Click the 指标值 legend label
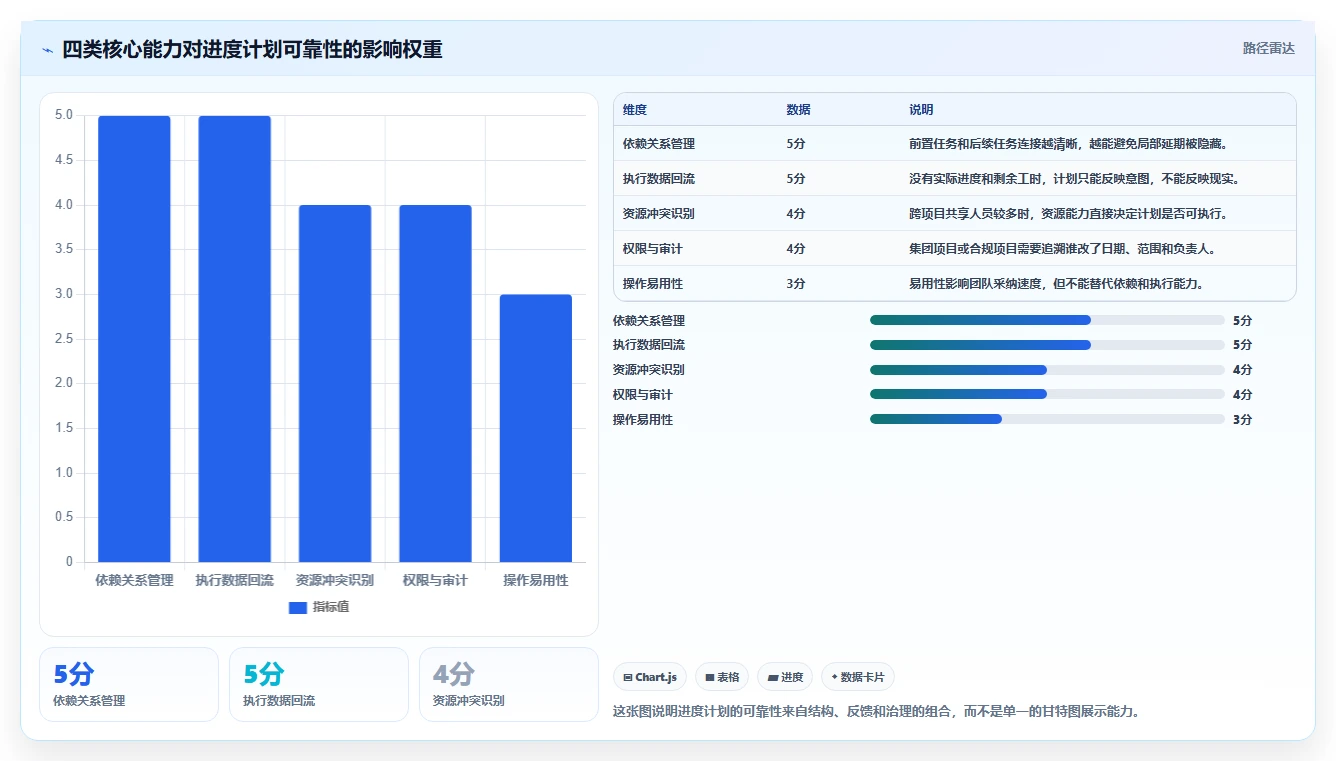This screenshot has width=1336, height=761. tap(331, 607)
